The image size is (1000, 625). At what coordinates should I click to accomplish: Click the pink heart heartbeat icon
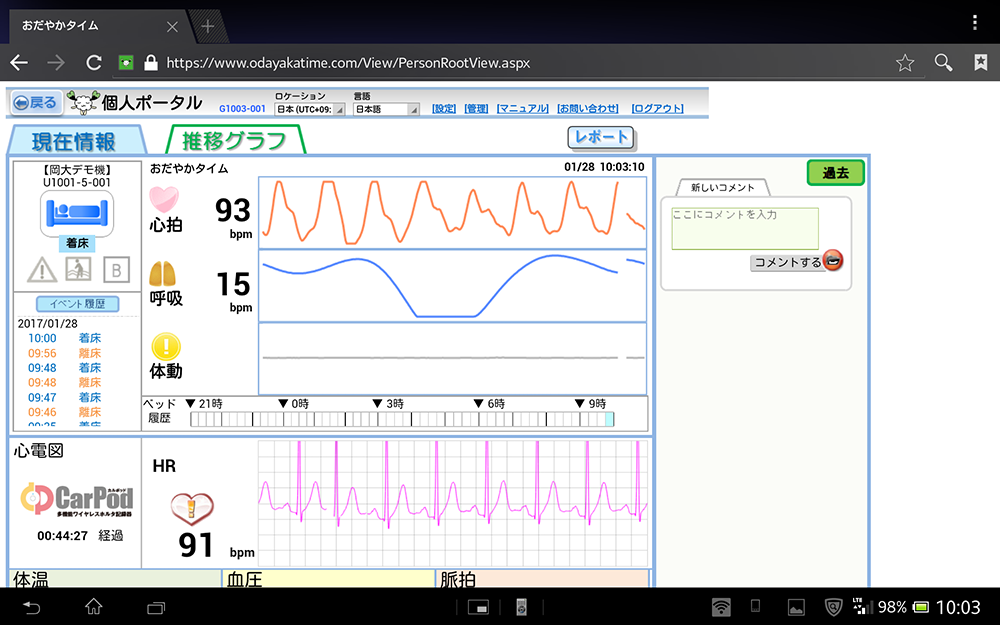164,198
